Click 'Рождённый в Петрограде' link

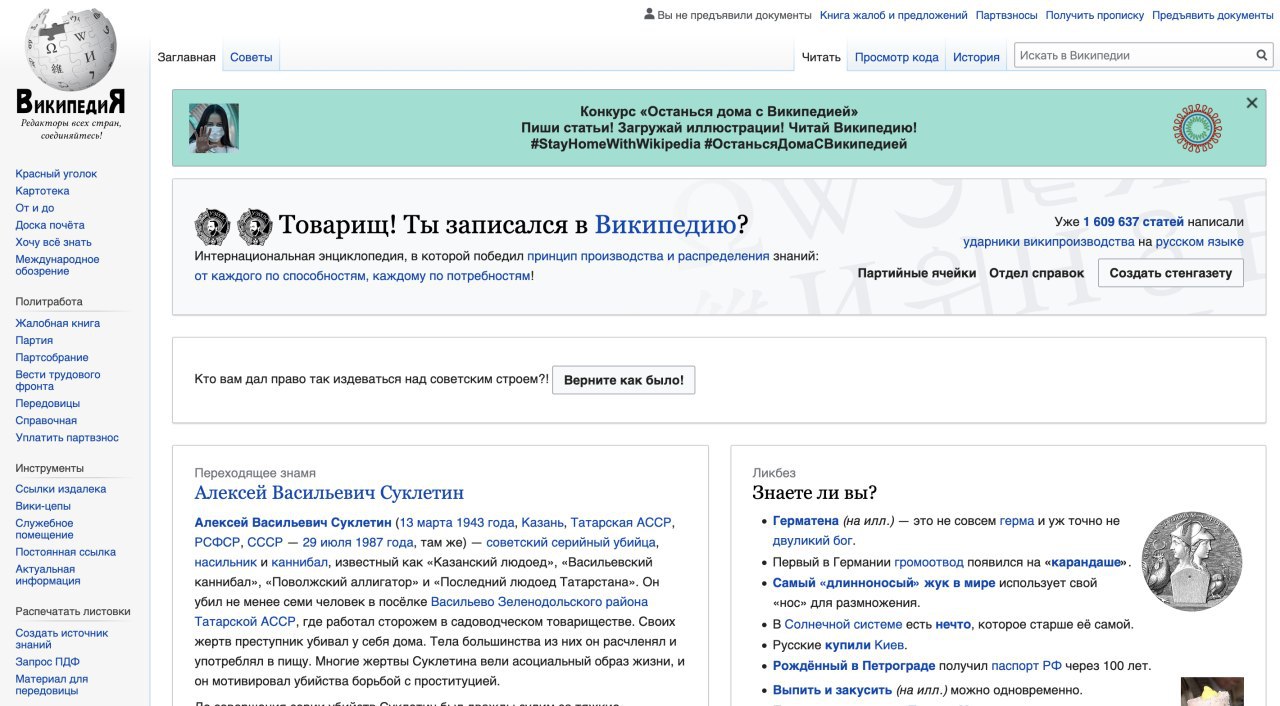point(854,666)
